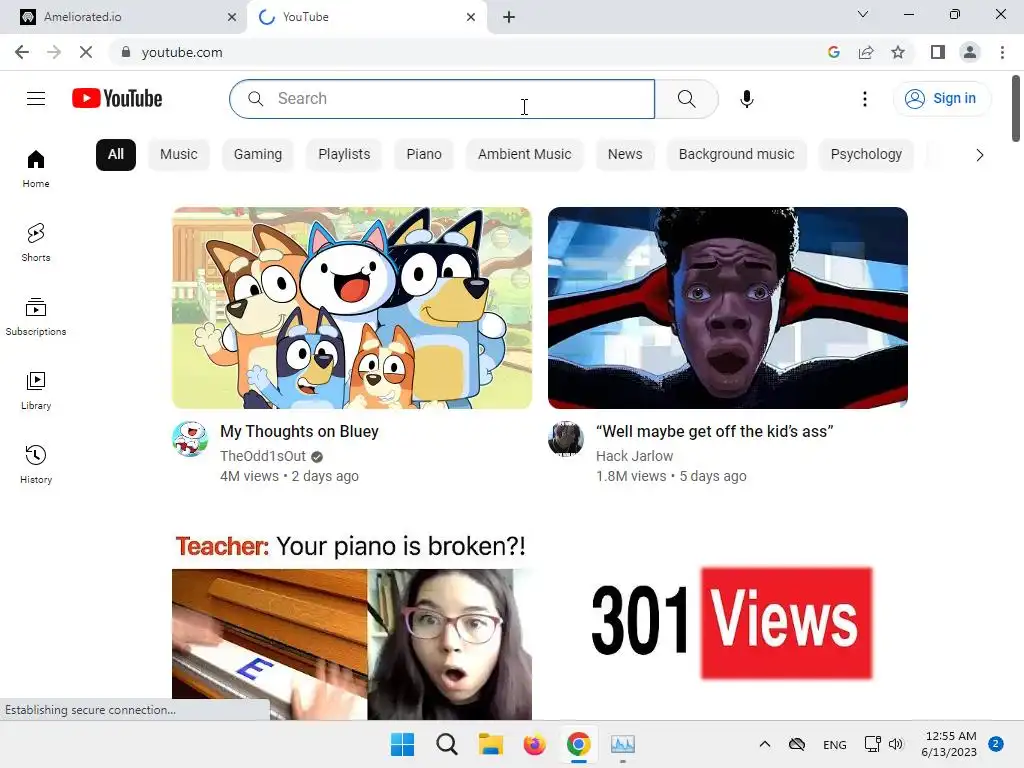
Task: Open Chrome three-dot menu
Action: tap(1002, 52)
